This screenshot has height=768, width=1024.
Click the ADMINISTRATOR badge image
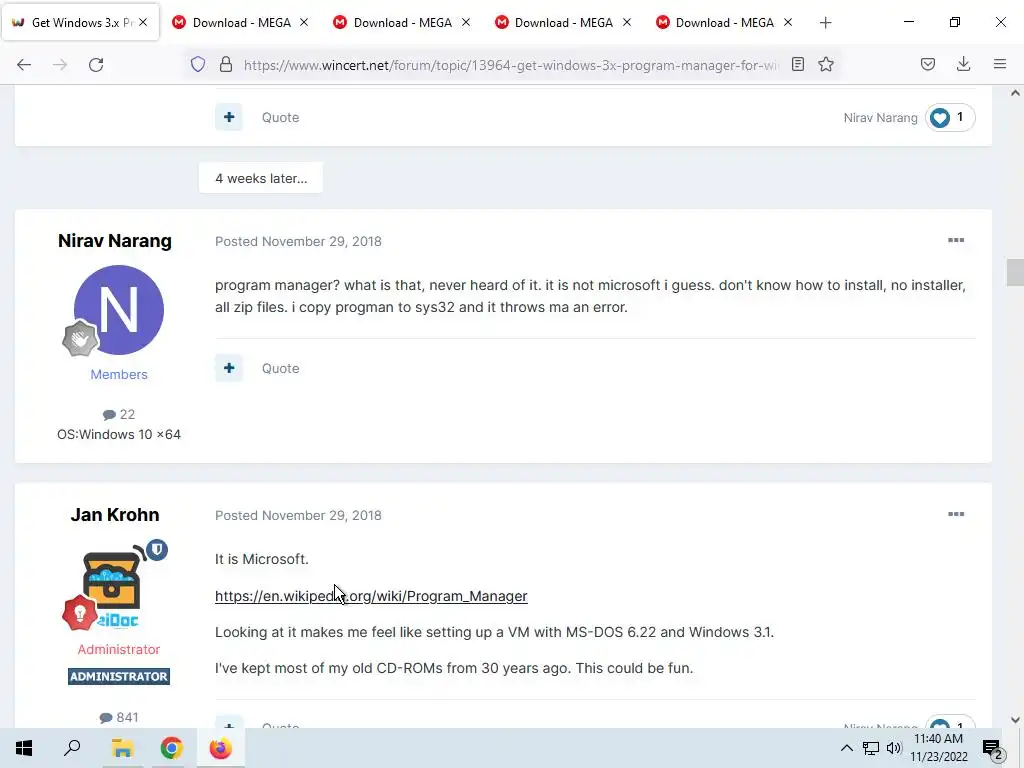click(119, 677)
